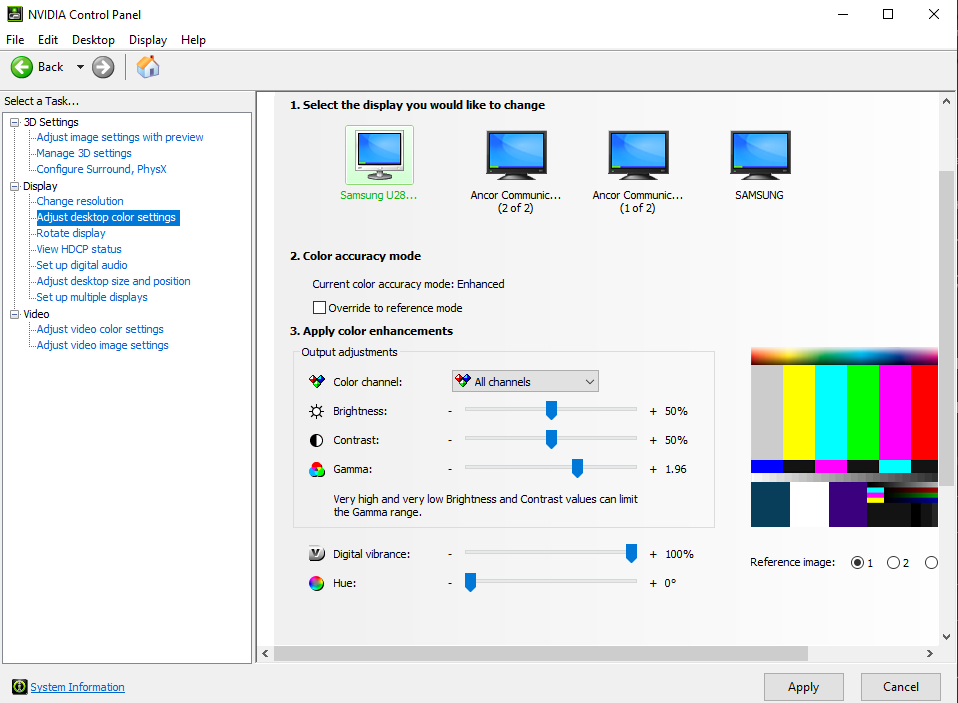Click the Digital vibrance icon
This screenshot has width=958, height=703.
[x=316, y=554]
